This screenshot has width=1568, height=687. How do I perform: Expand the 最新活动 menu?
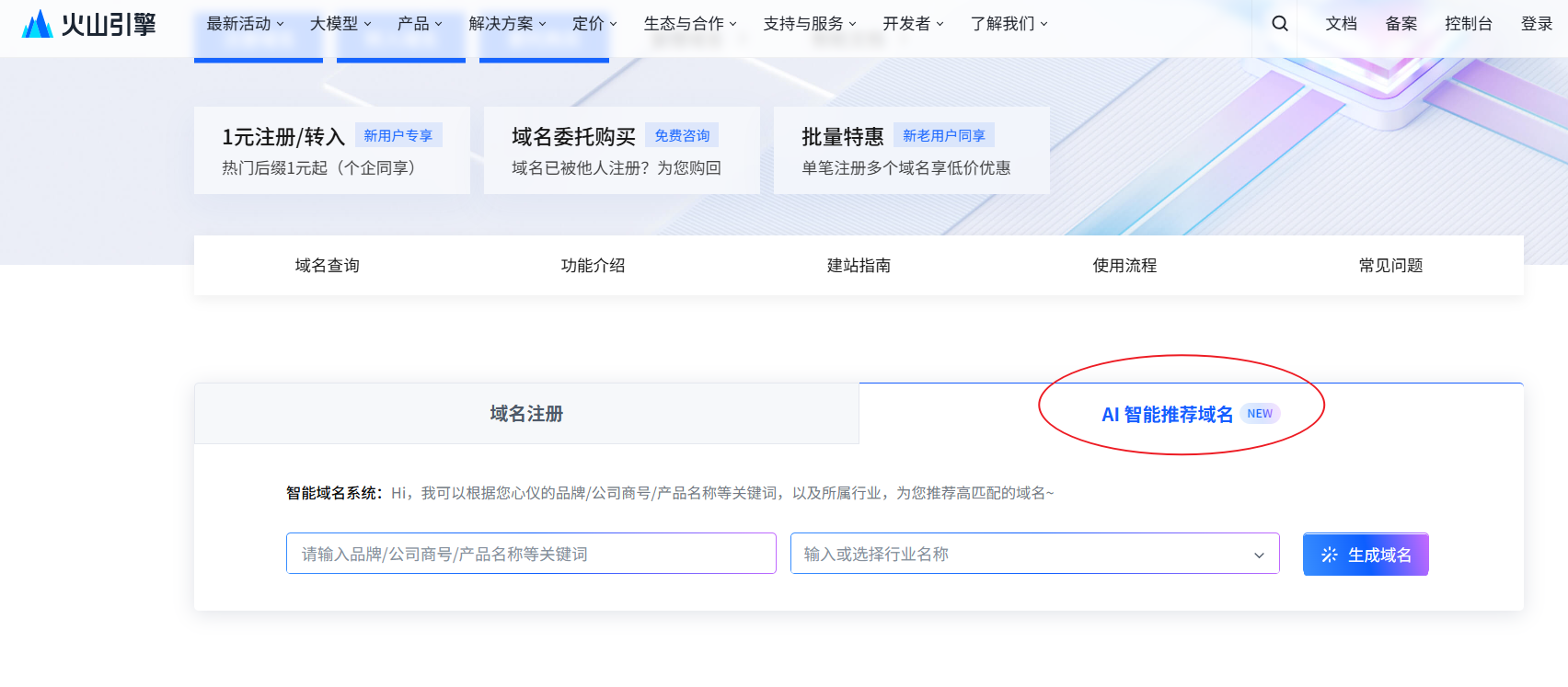tap(245, 24)
